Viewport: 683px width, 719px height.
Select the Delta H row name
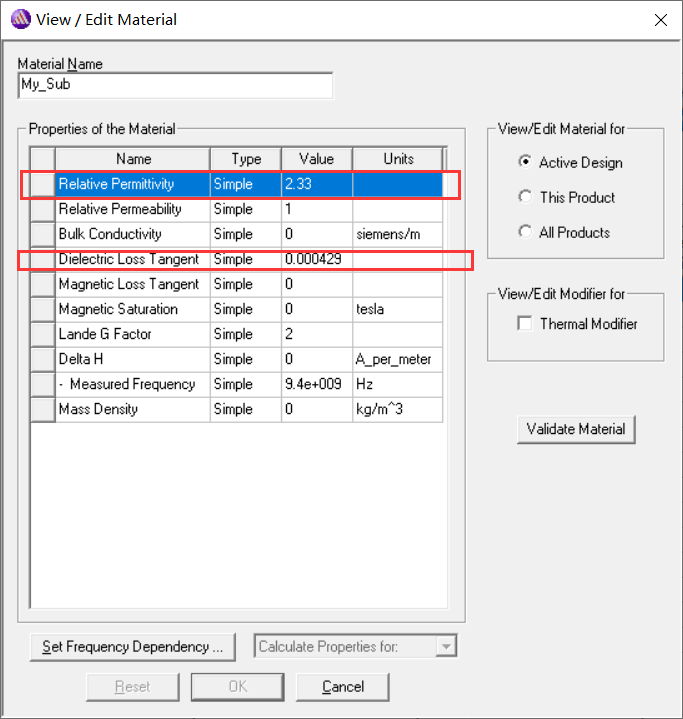pyautogui.click(x=133, y=360)
